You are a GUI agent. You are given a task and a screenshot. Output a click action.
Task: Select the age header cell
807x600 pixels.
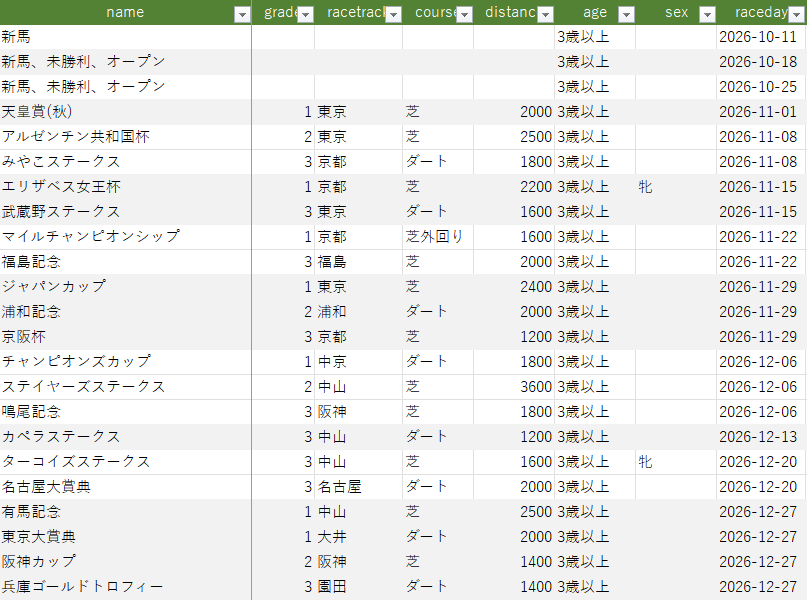click(x=595, y=12)
